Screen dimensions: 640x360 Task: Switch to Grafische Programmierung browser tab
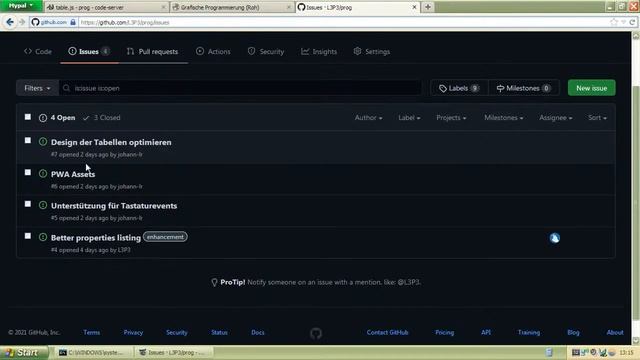tap(232, 7)
